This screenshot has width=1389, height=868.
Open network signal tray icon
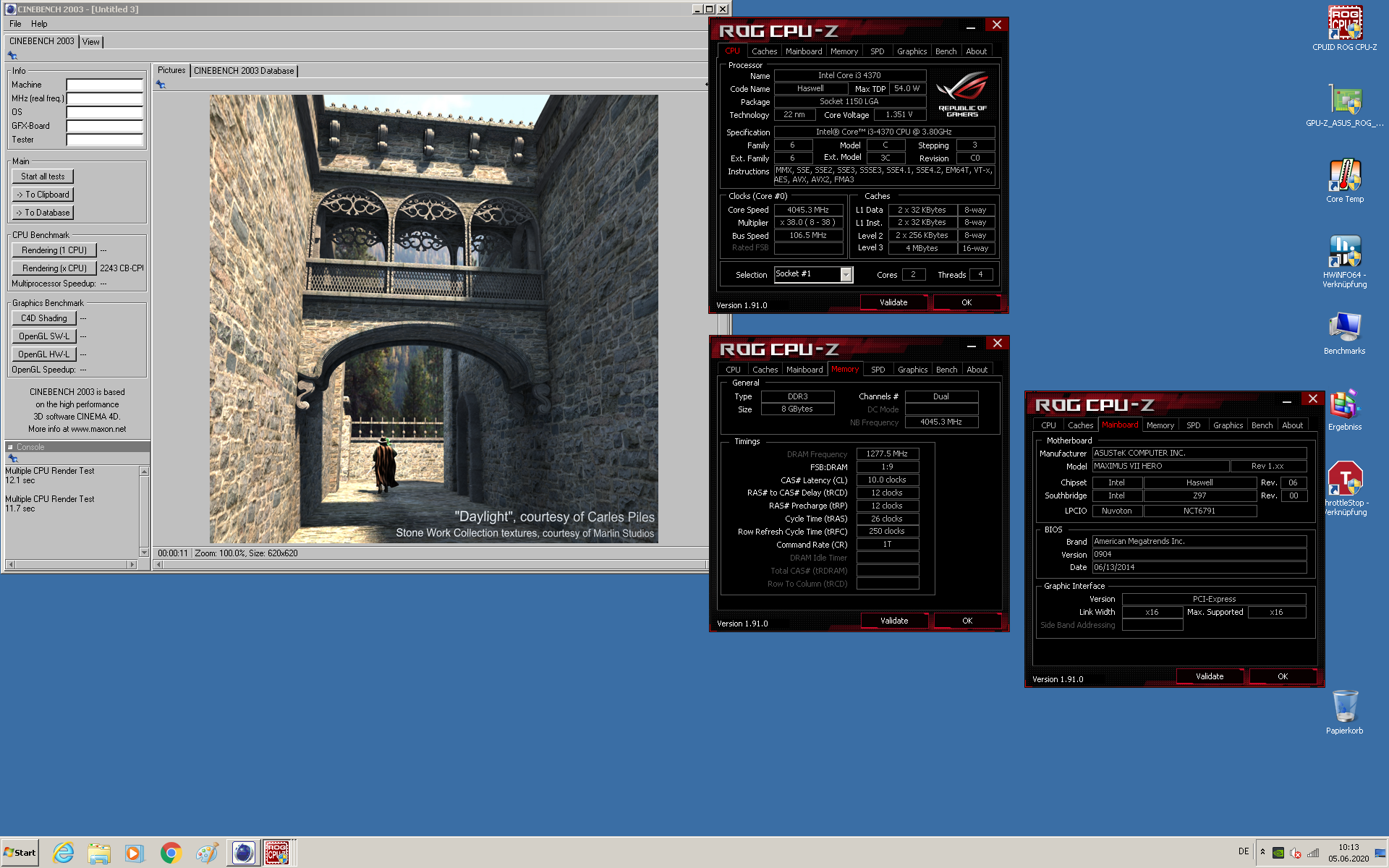[x=1313, y=853]
